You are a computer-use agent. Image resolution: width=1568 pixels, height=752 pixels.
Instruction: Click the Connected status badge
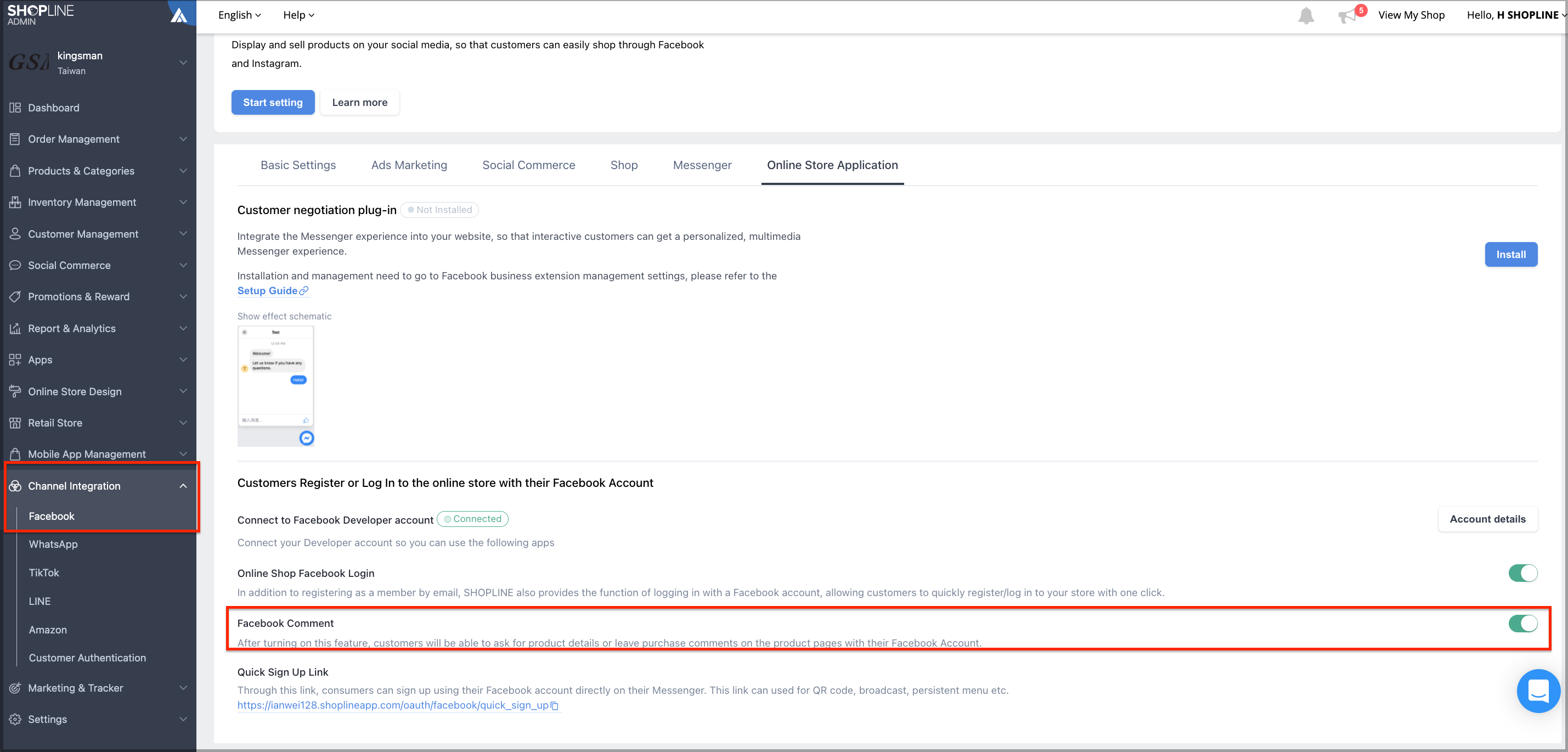click(472, 519)
